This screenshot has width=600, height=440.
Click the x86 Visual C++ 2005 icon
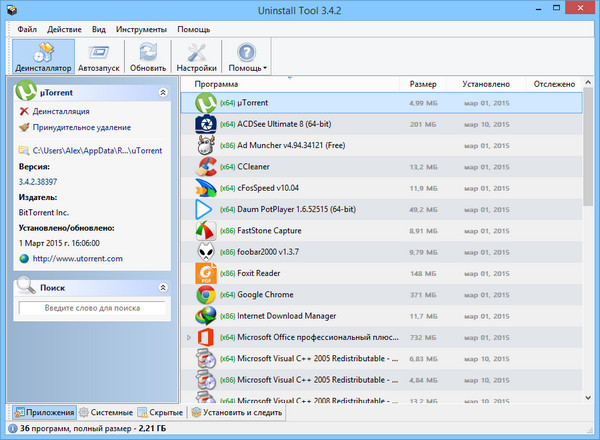(x=206, y=380)
